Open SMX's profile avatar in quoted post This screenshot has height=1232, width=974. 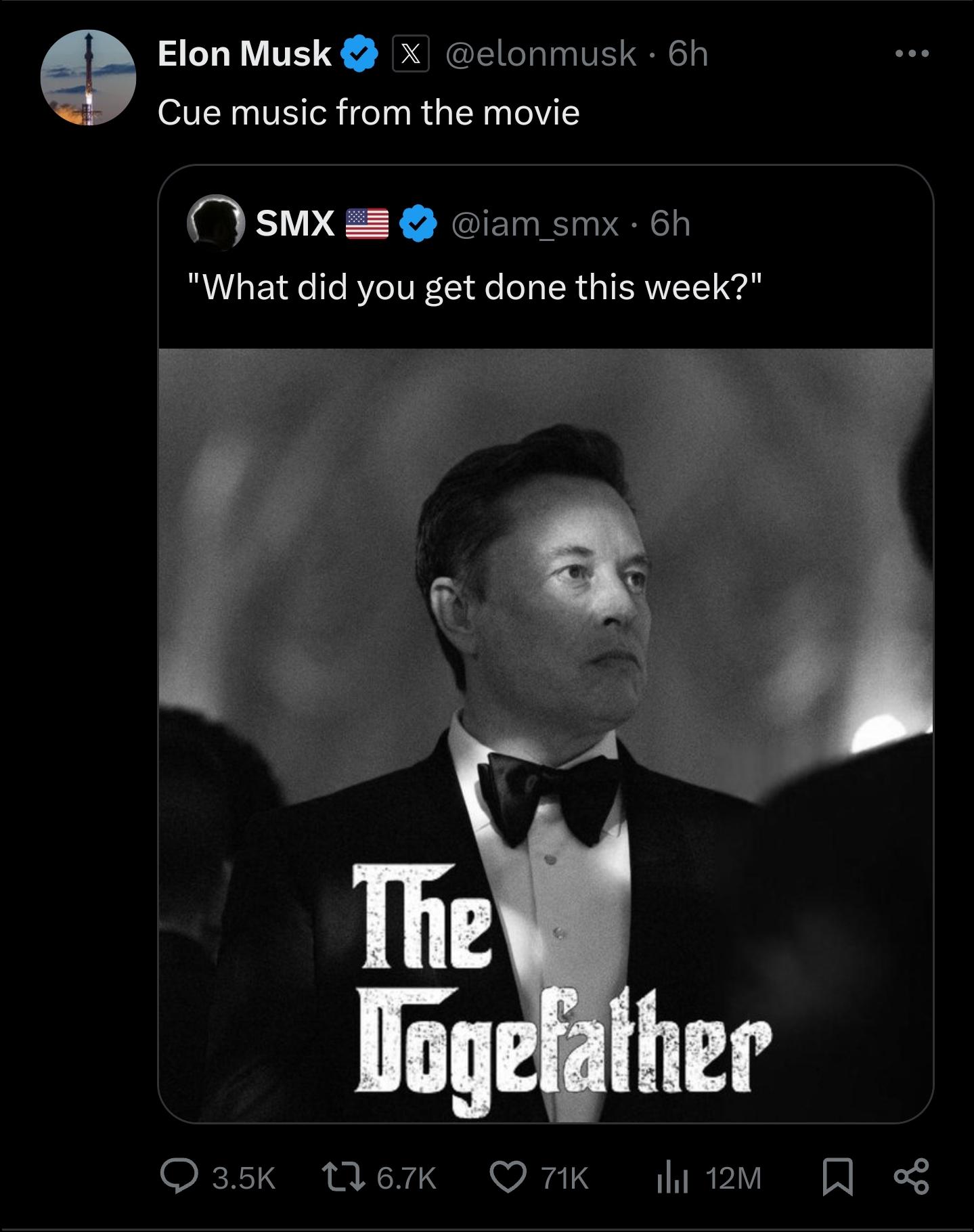(x=216, y=223)
